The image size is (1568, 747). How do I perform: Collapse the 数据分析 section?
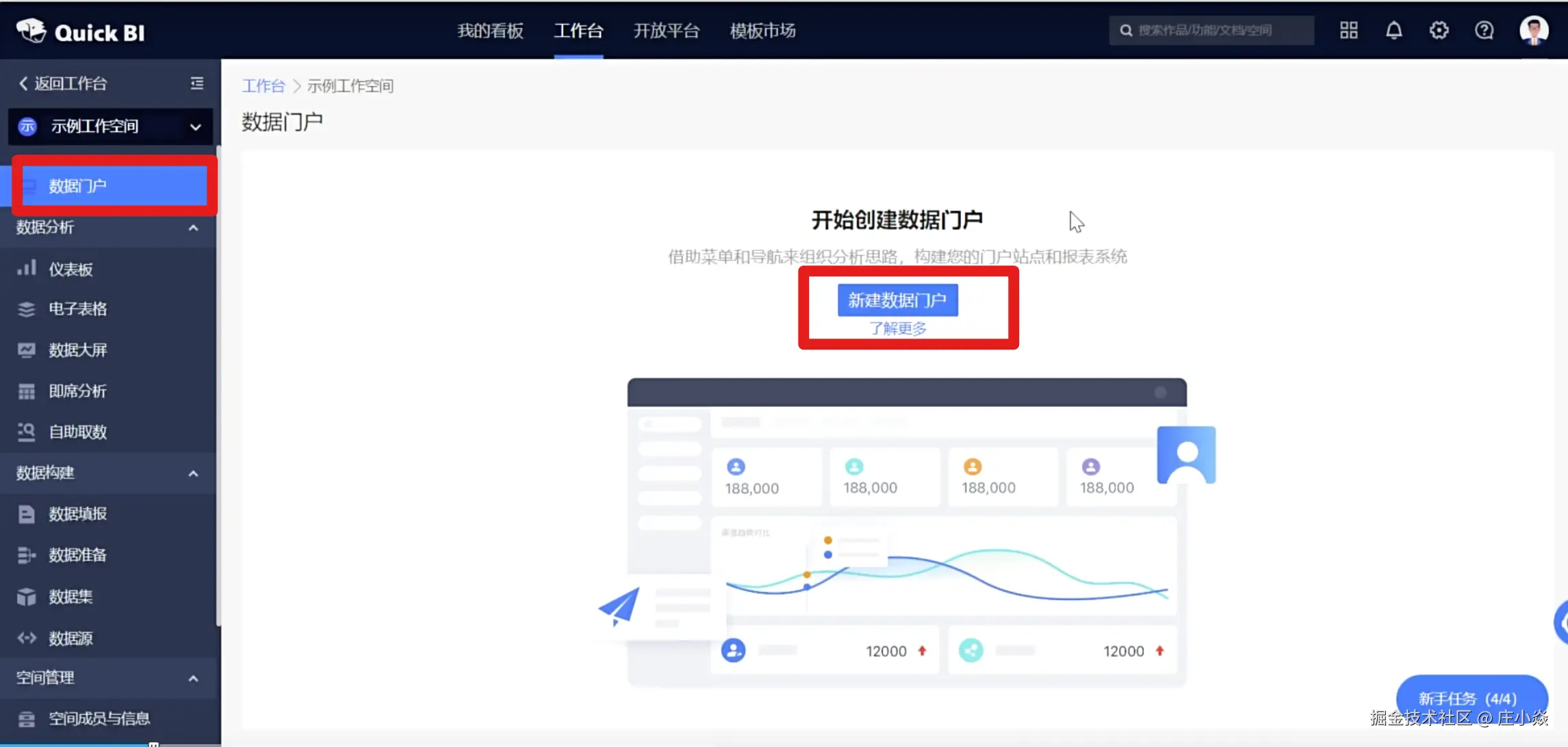click(x=193, y=228)
